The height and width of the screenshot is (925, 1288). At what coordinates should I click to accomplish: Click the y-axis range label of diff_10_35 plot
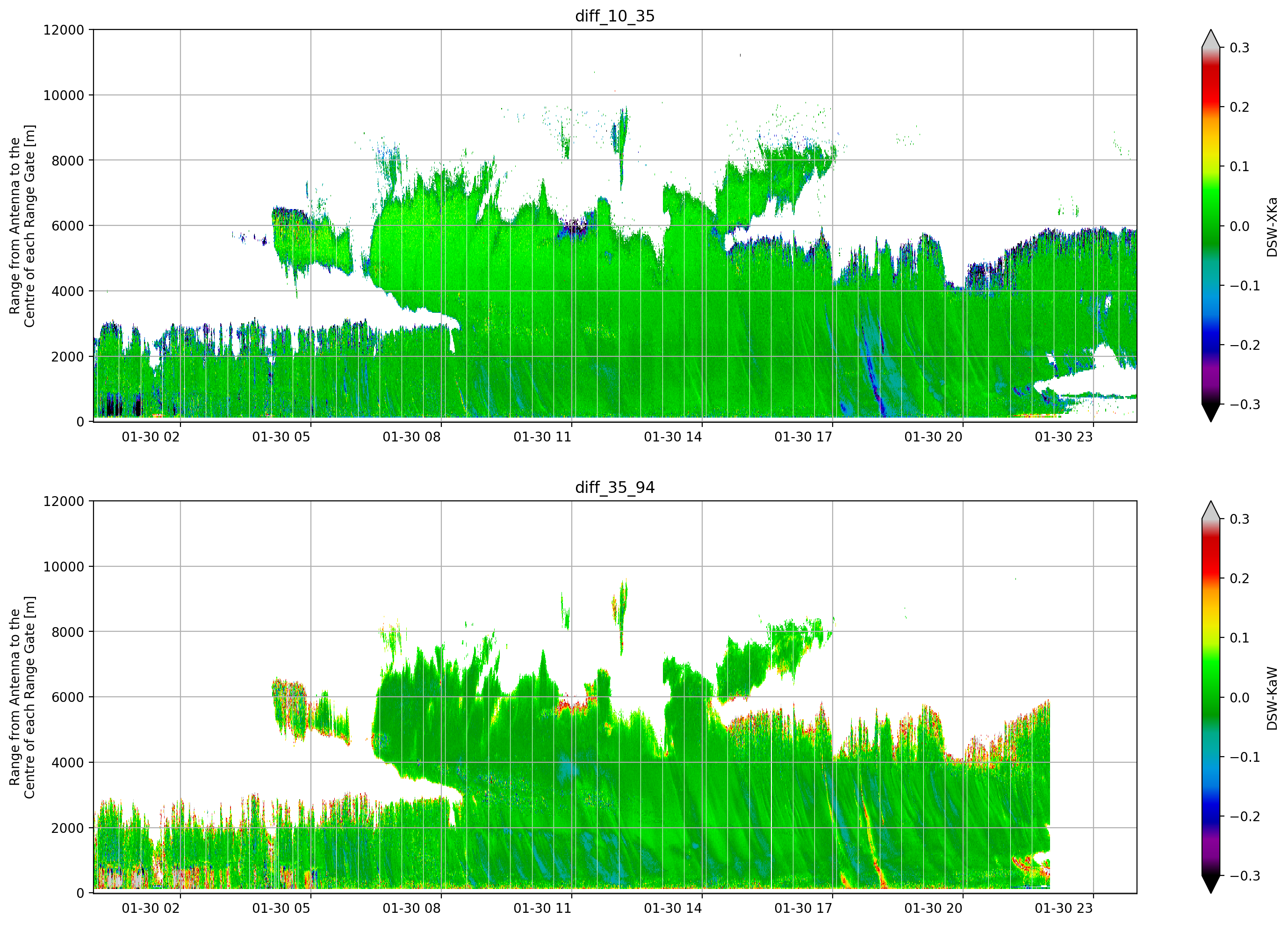click(22, 226)
